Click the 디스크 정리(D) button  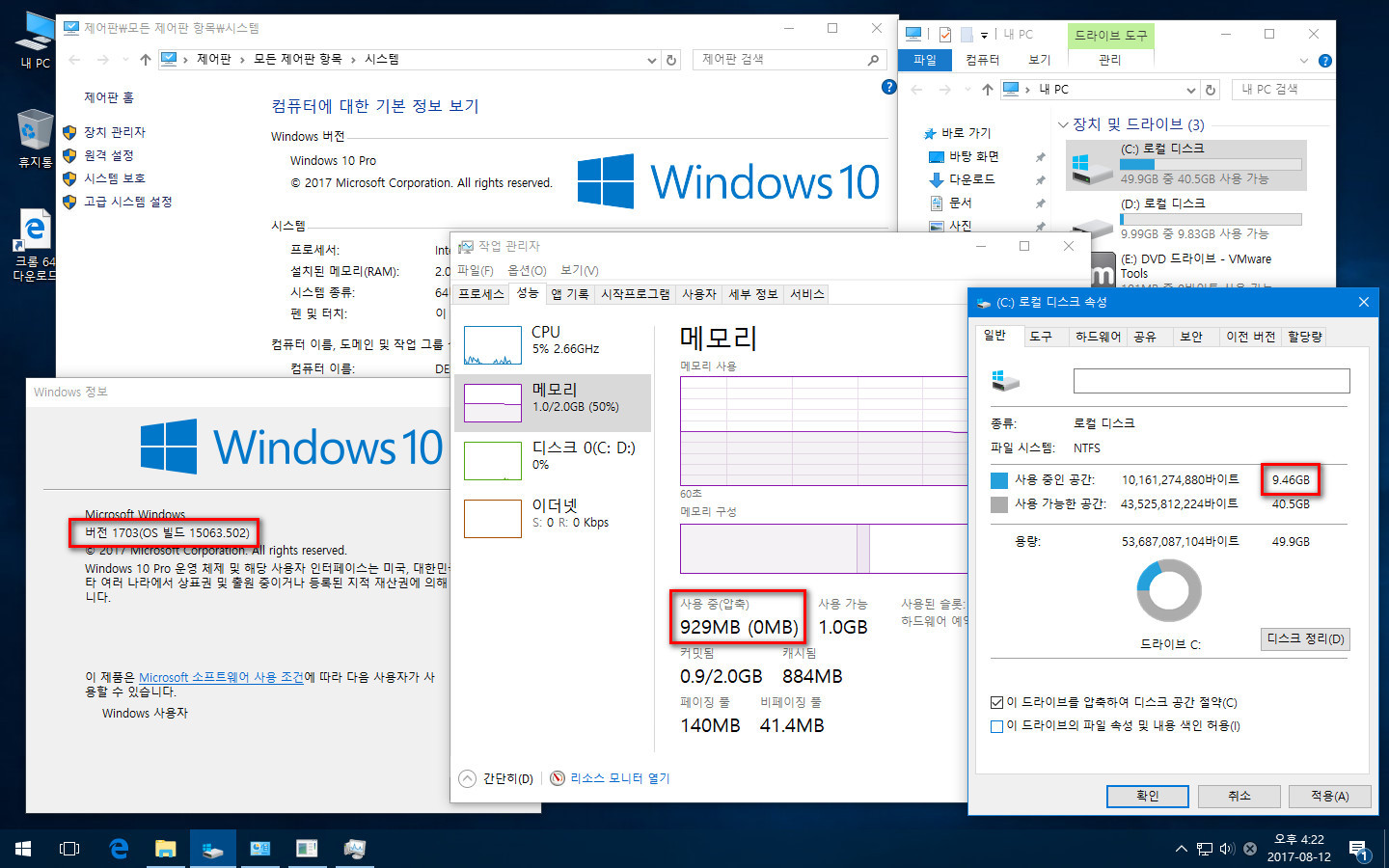(1305, 639)
